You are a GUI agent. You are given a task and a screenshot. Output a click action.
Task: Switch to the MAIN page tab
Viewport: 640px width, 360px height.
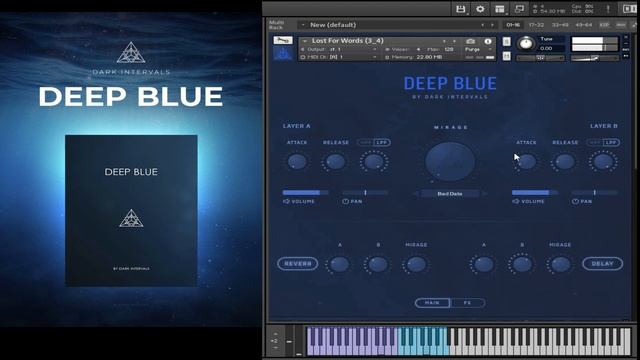point(432,303)
